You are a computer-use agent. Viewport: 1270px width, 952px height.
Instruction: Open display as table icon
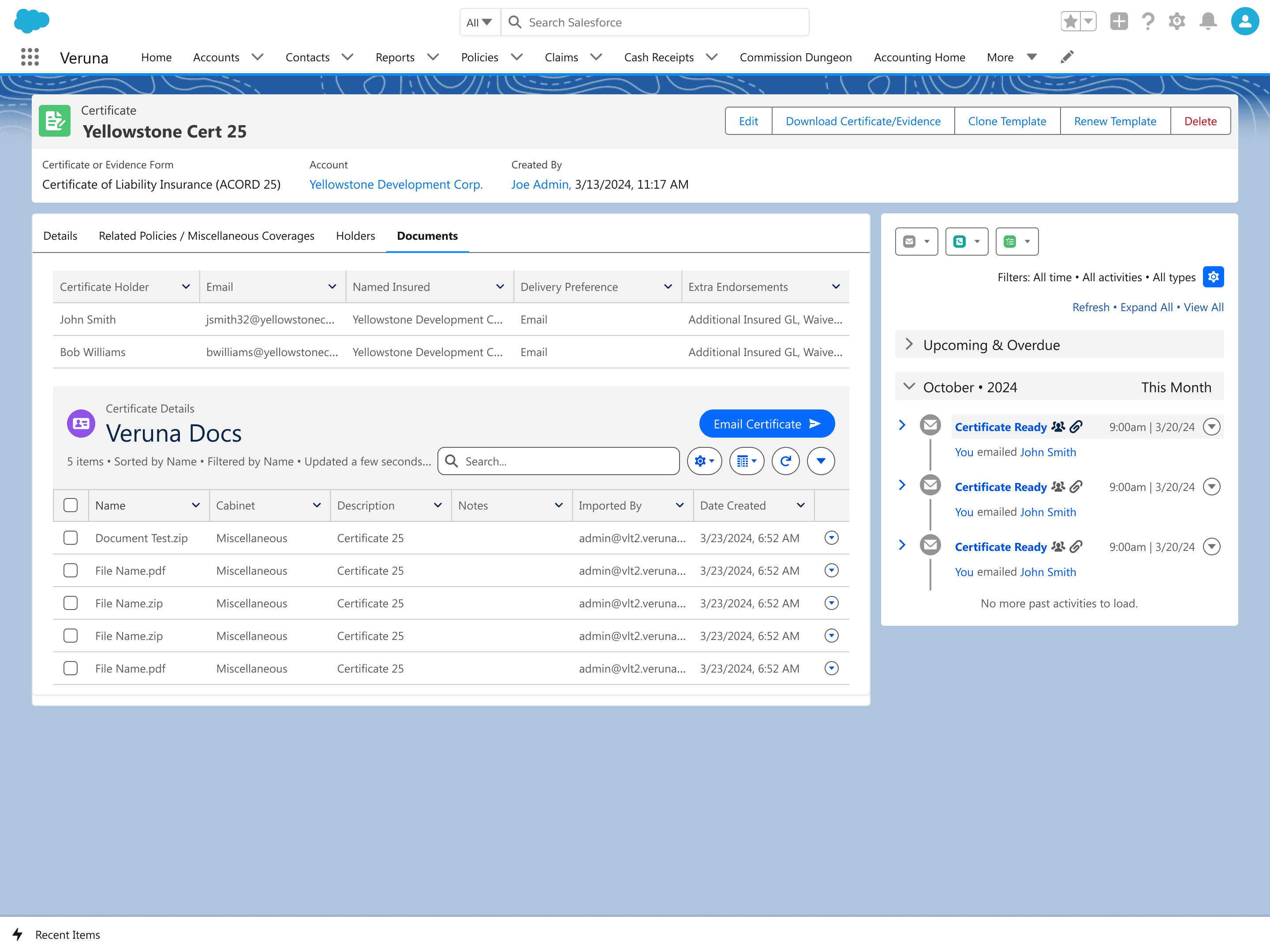pos(747,461)
